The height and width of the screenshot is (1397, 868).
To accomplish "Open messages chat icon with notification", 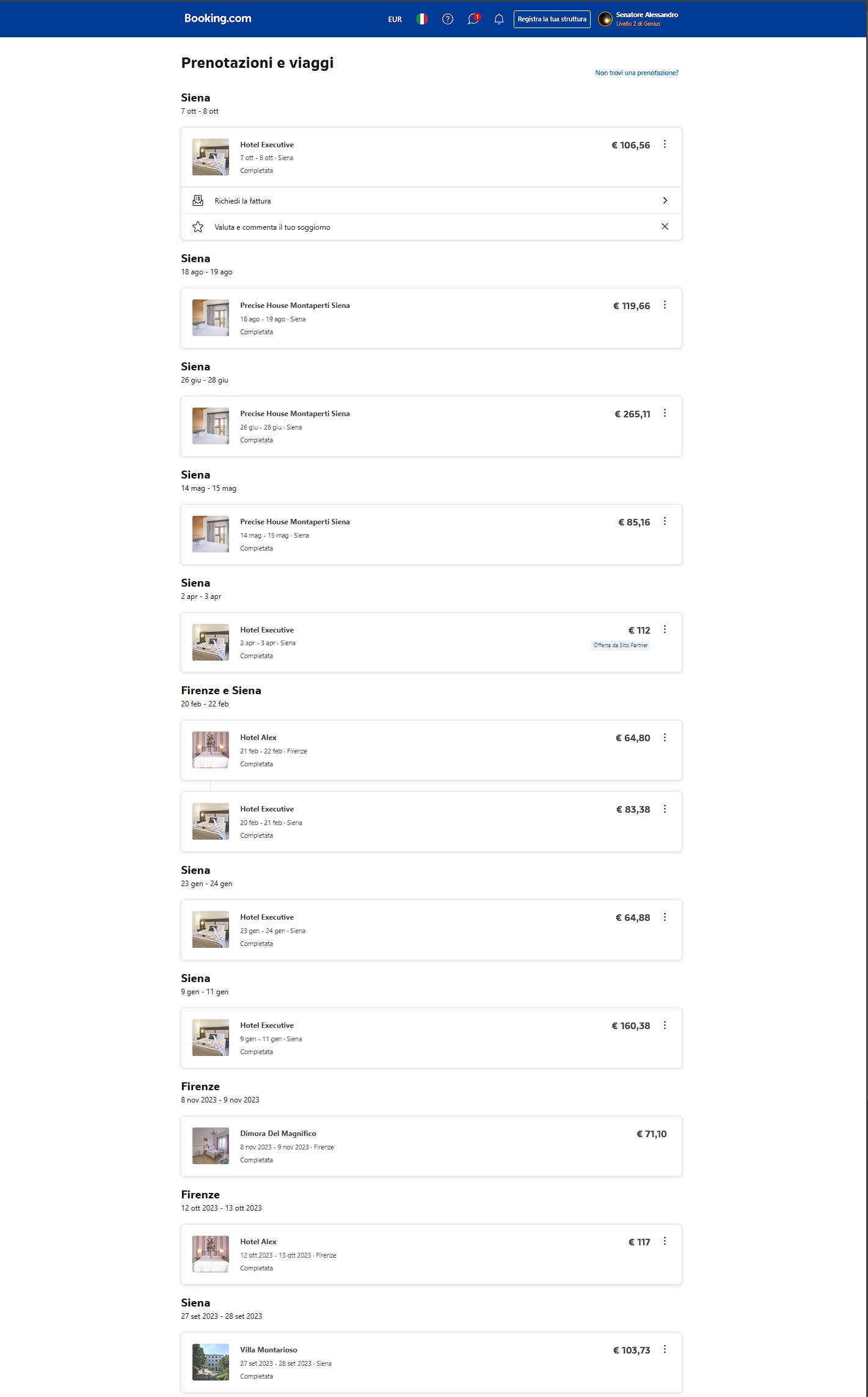I will [473, 19].
